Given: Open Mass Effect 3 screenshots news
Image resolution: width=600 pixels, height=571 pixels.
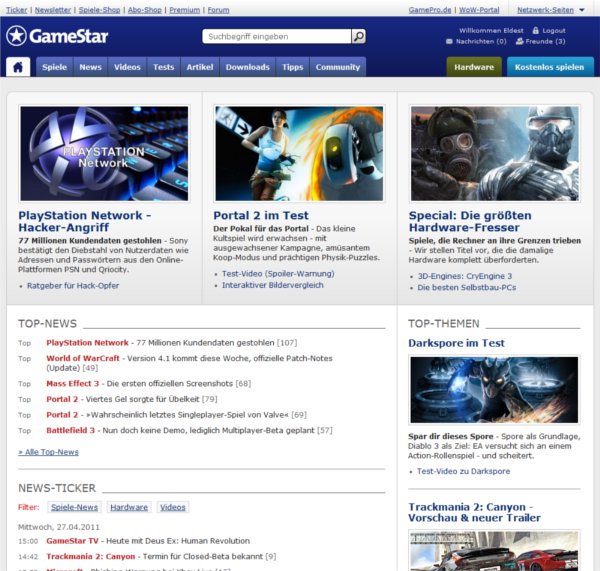Looking at the screenshot, I should click(148, 384).
